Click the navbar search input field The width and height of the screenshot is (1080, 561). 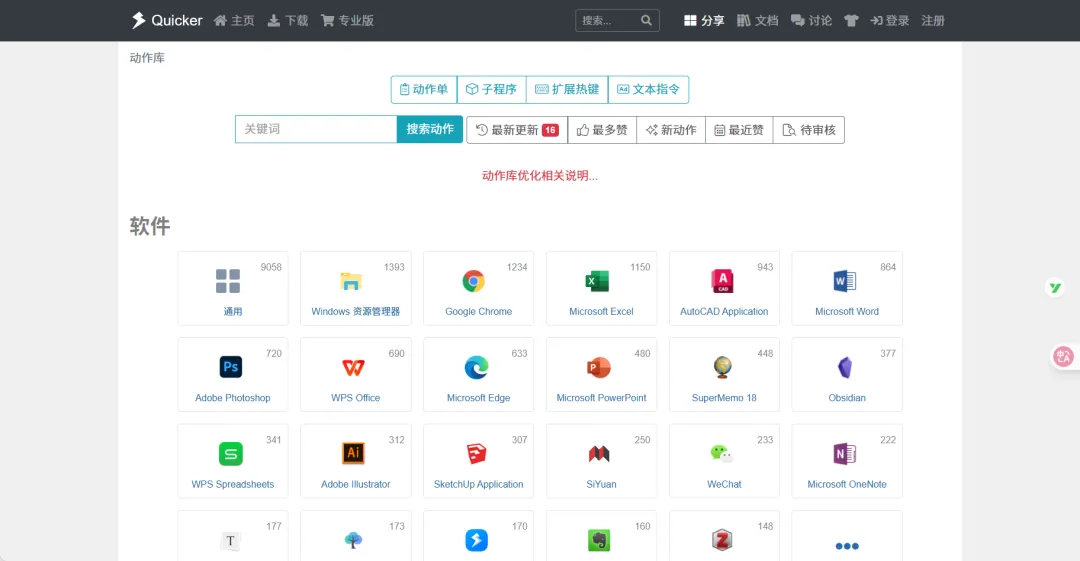(608, 21)
